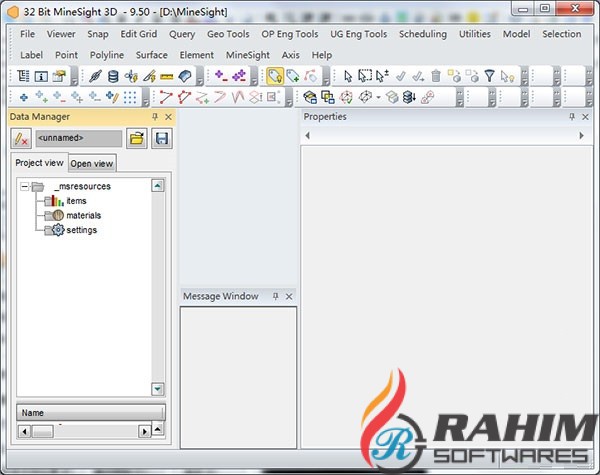
Task: Click the red closed polygon icon
Action: pyautogui.click(x=184, y=97)
